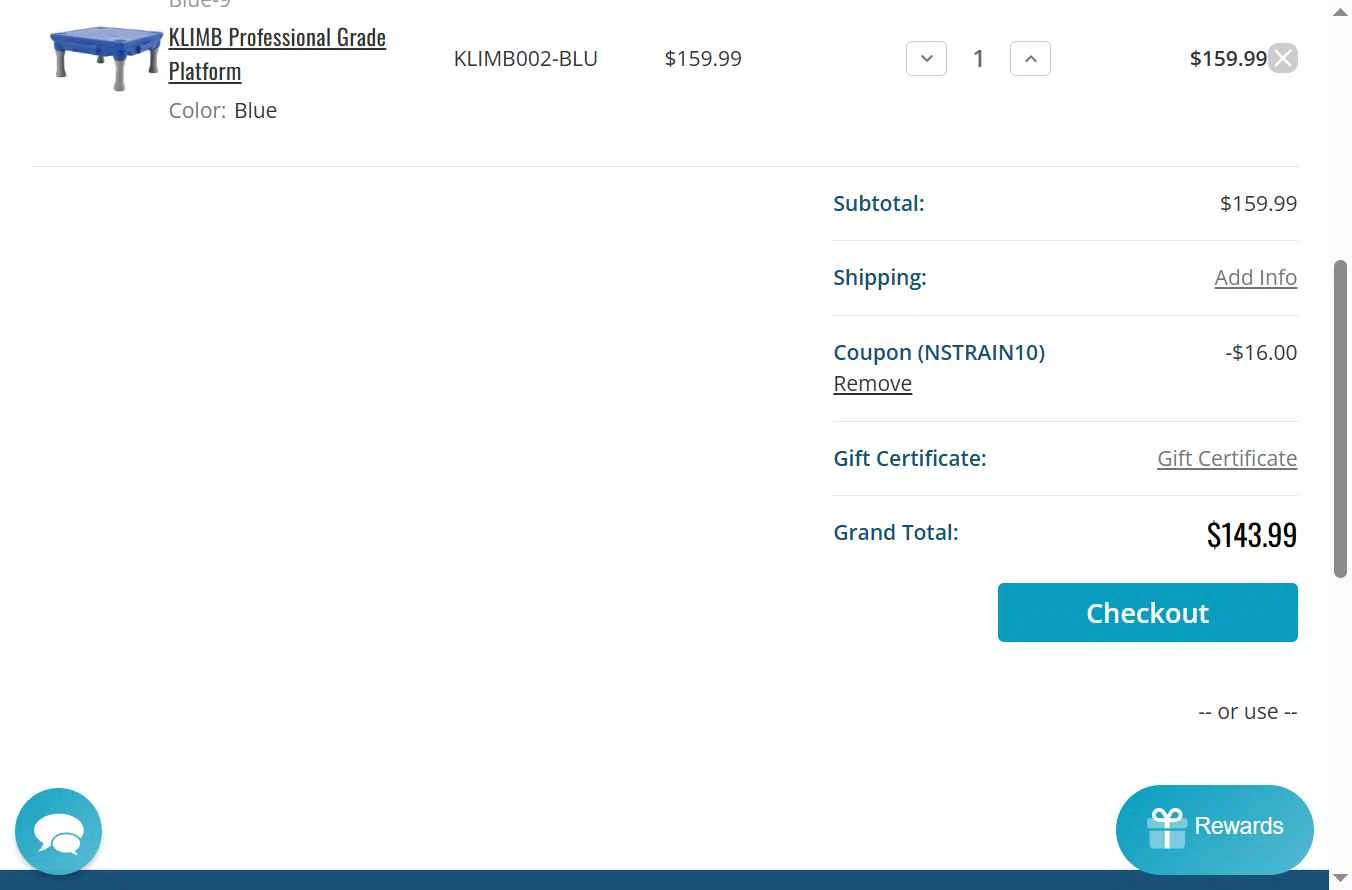Open the Gift Certificate link
1352x890 pixels.
click(1227, 458)
